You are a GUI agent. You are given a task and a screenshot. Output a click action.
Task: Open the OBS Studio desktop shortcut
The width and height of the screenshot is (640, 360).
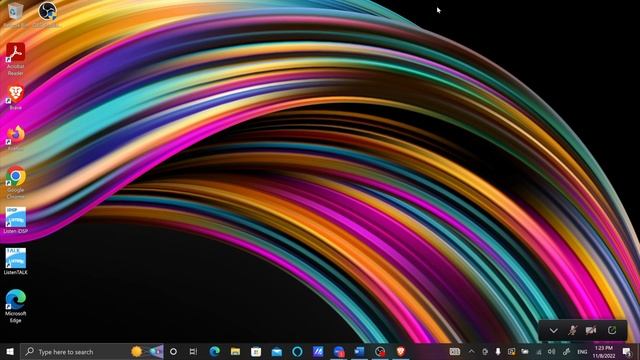[47, 14]
